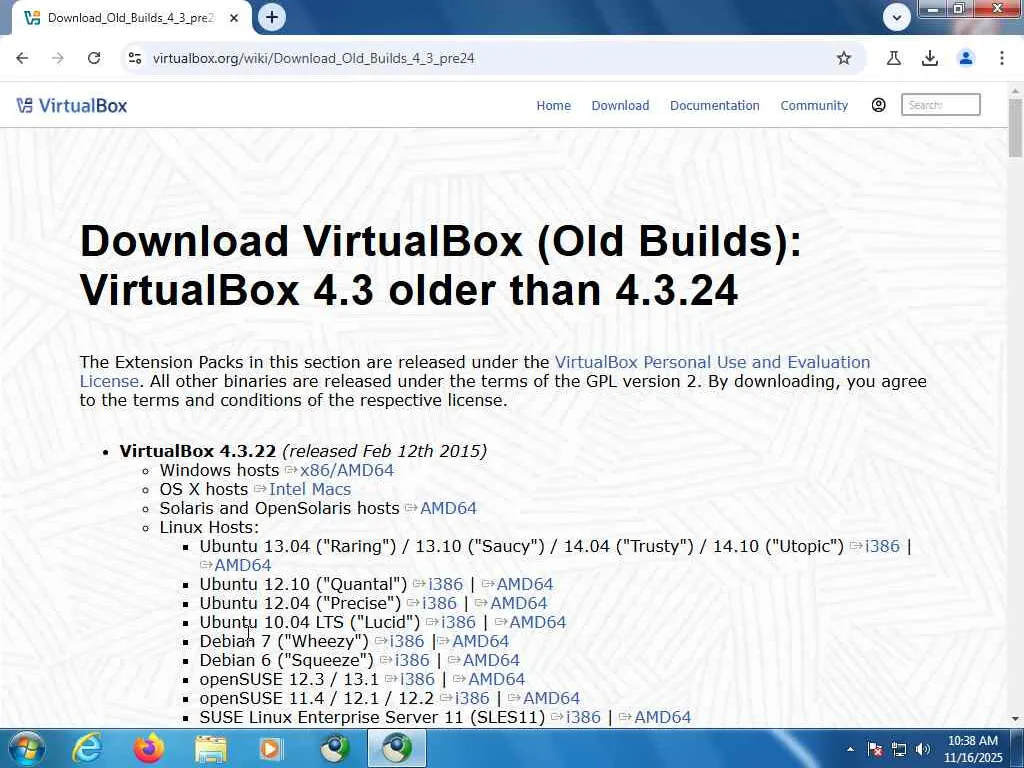Open the user account icon on VirtualBox site

click(878, 105)
